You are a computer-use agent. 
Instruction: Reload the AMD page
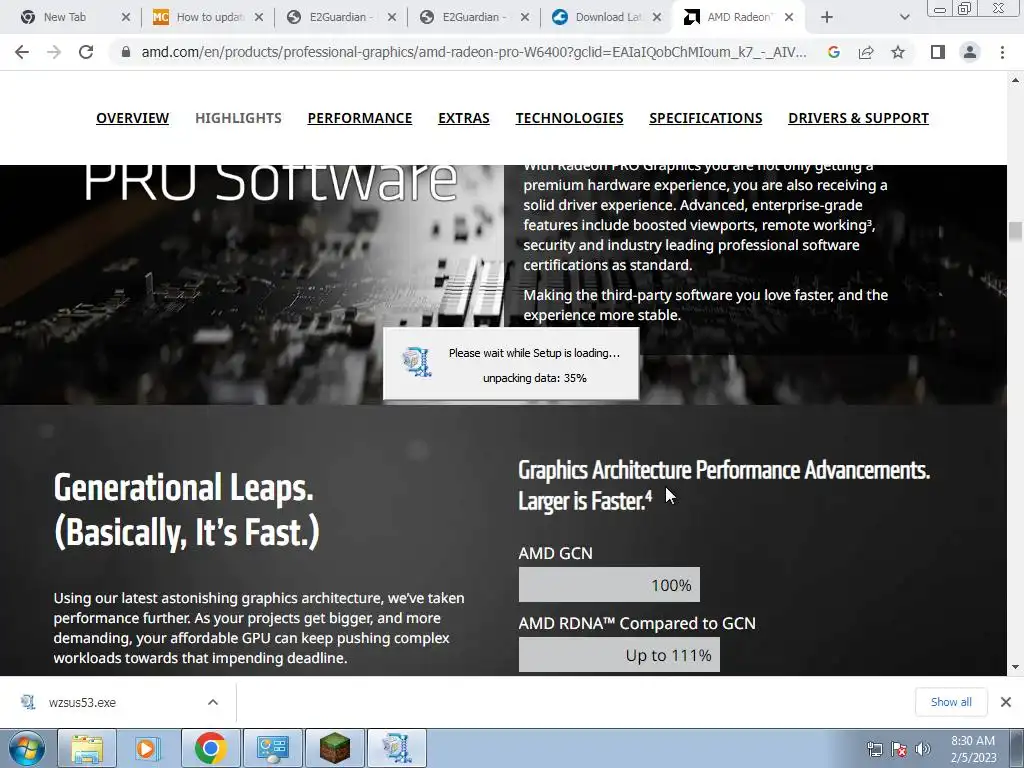tap(86, 52)
